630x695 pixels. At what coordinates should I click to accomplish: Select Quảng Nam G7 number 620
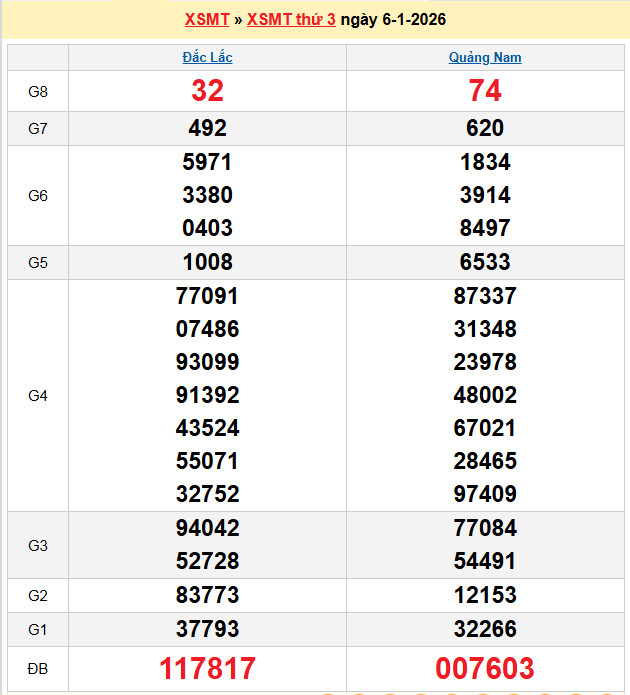click(486, 128)
